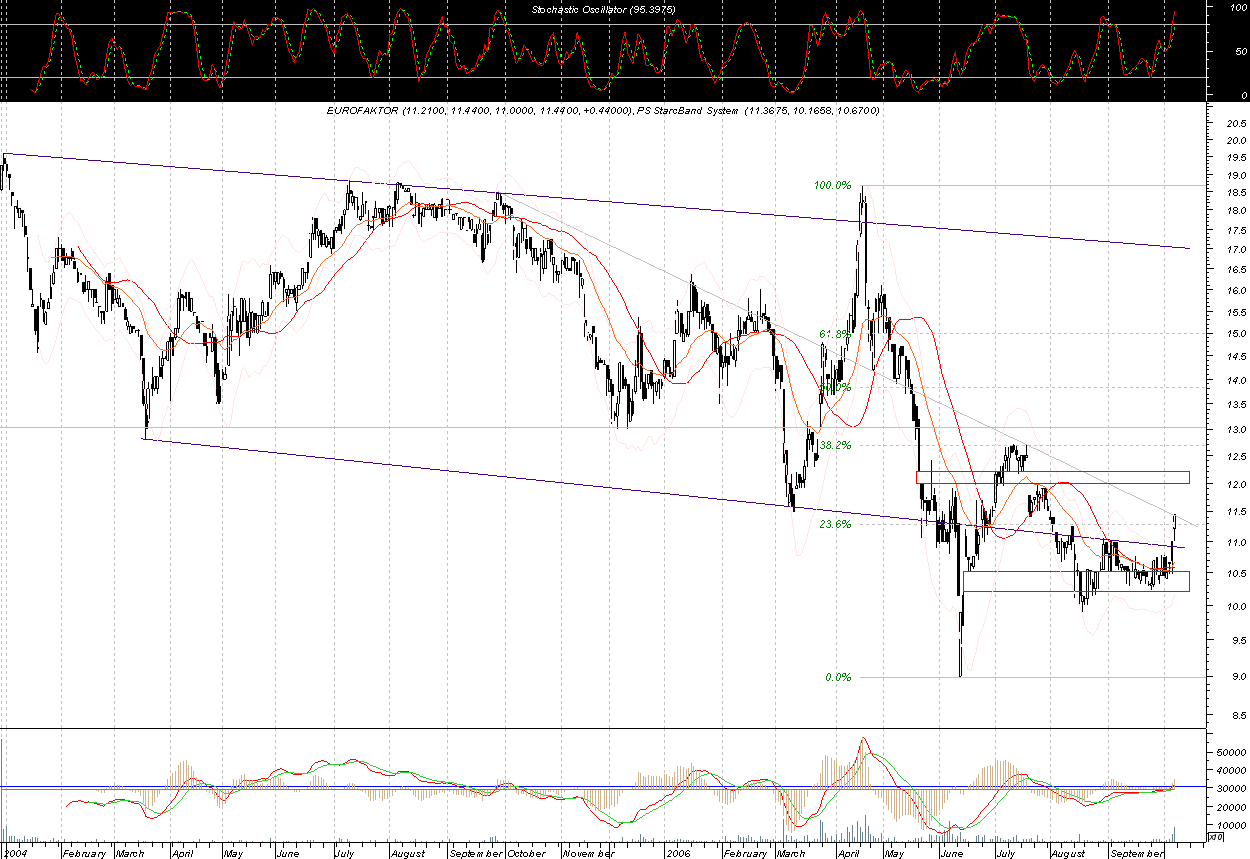Click the x10 multiplier label

click(1216, 835)
